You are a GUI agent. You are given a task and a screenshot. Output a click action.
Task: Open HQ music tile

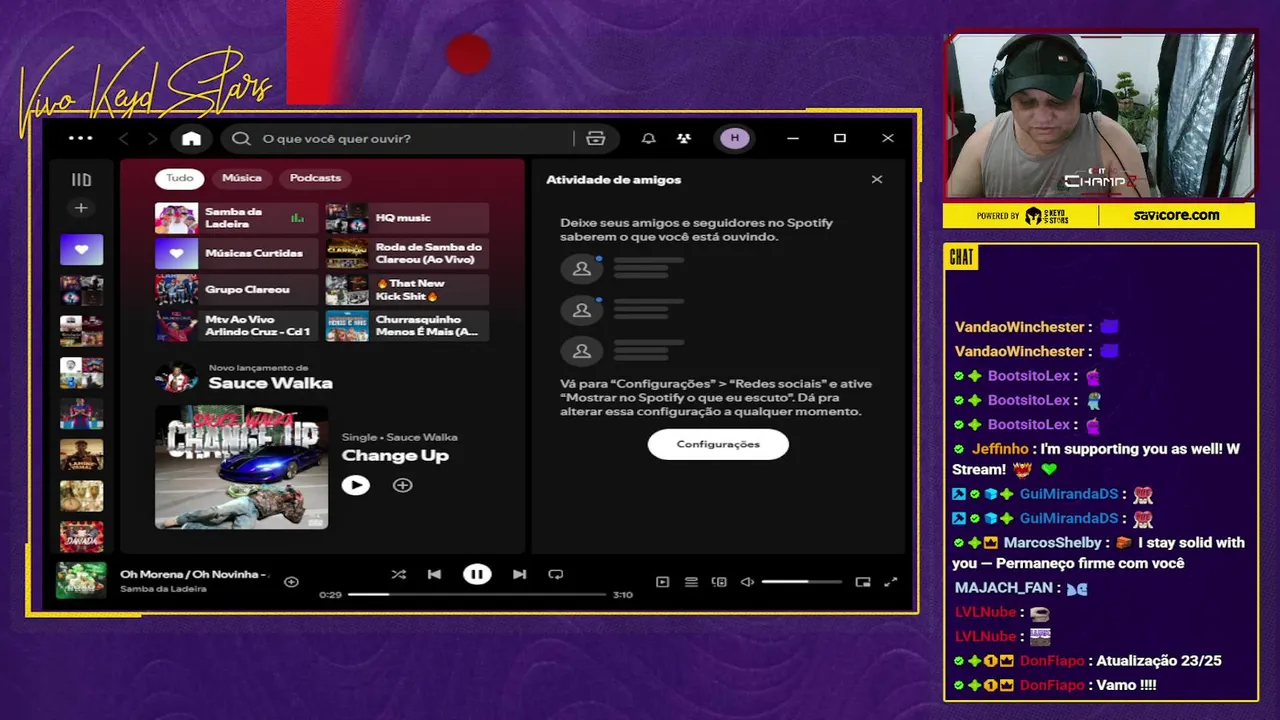[x=407, y=218]
